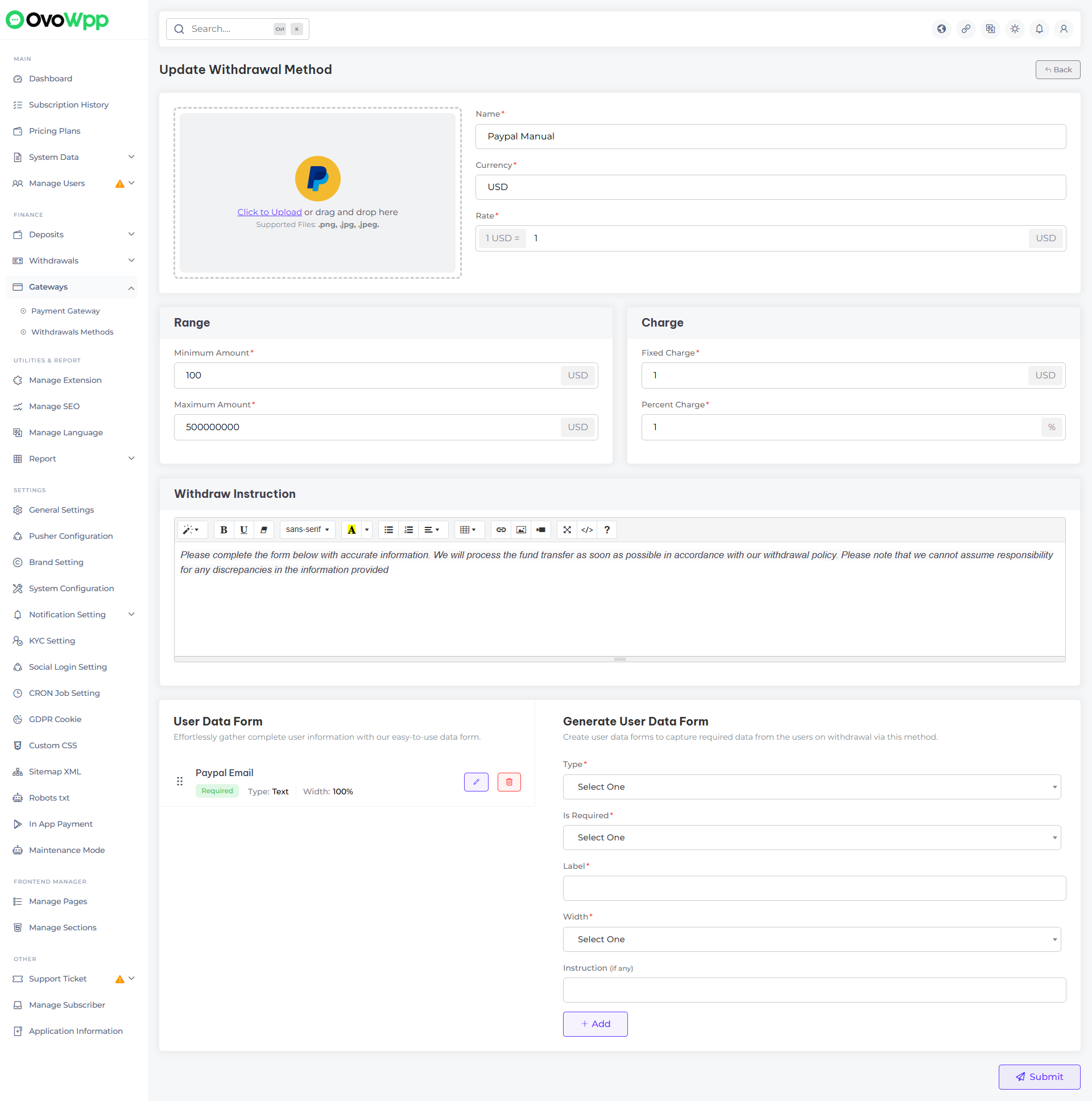The height and width of the screenshot is (1101, 1092).
Task: Toggle fullscreen mode in the editor
Action: (x=567, y=529)
